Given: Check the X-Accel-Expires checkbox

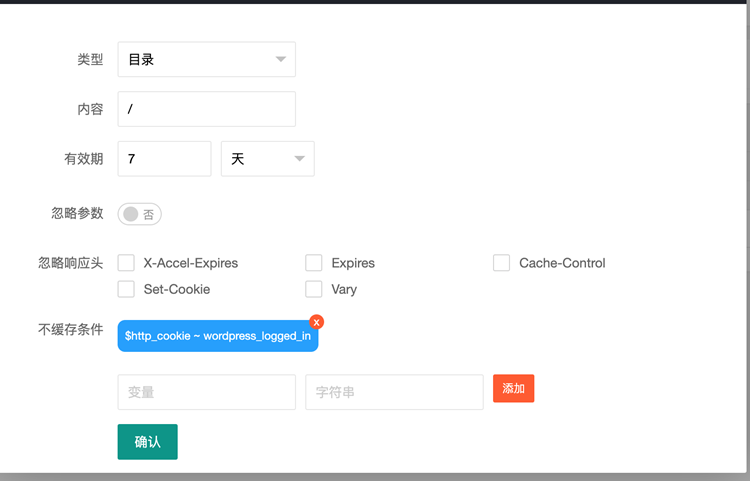Looking at the screenshot, I should pos(126,263).
